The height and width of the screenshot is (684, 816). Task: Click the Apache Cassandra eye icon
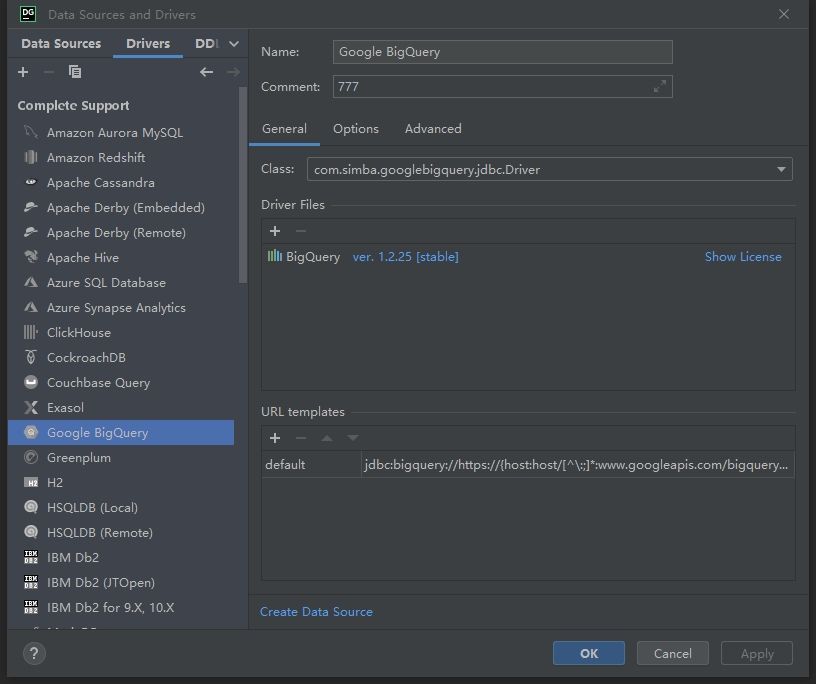coord(31,182)
